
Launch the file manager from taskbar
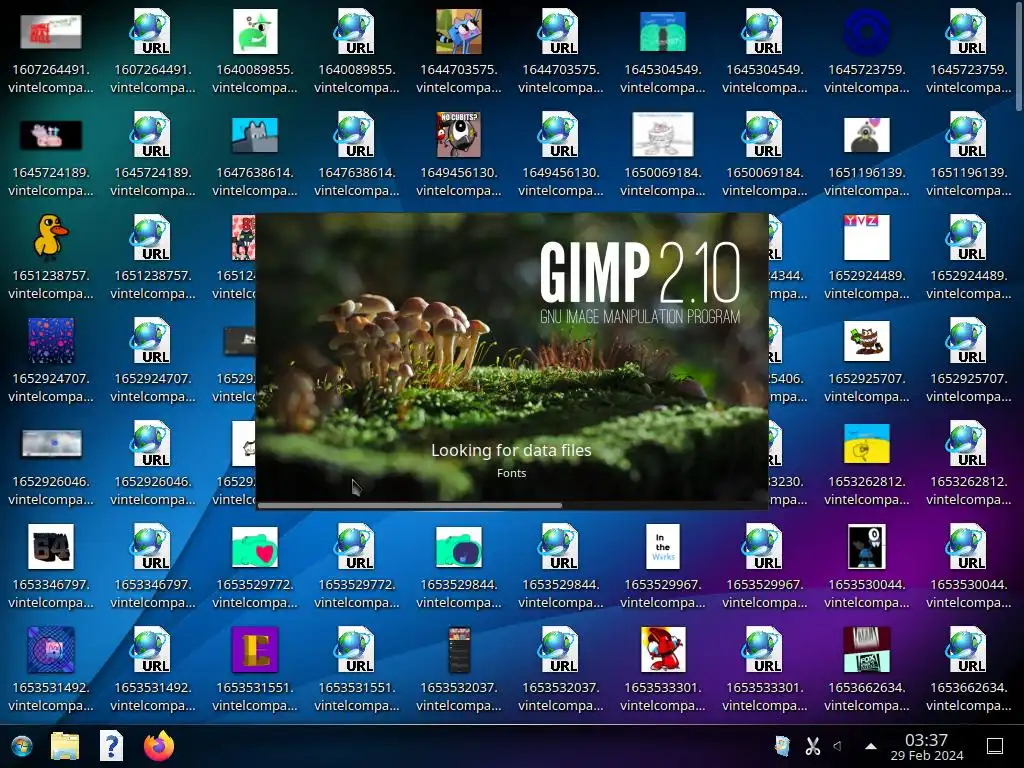65,746
